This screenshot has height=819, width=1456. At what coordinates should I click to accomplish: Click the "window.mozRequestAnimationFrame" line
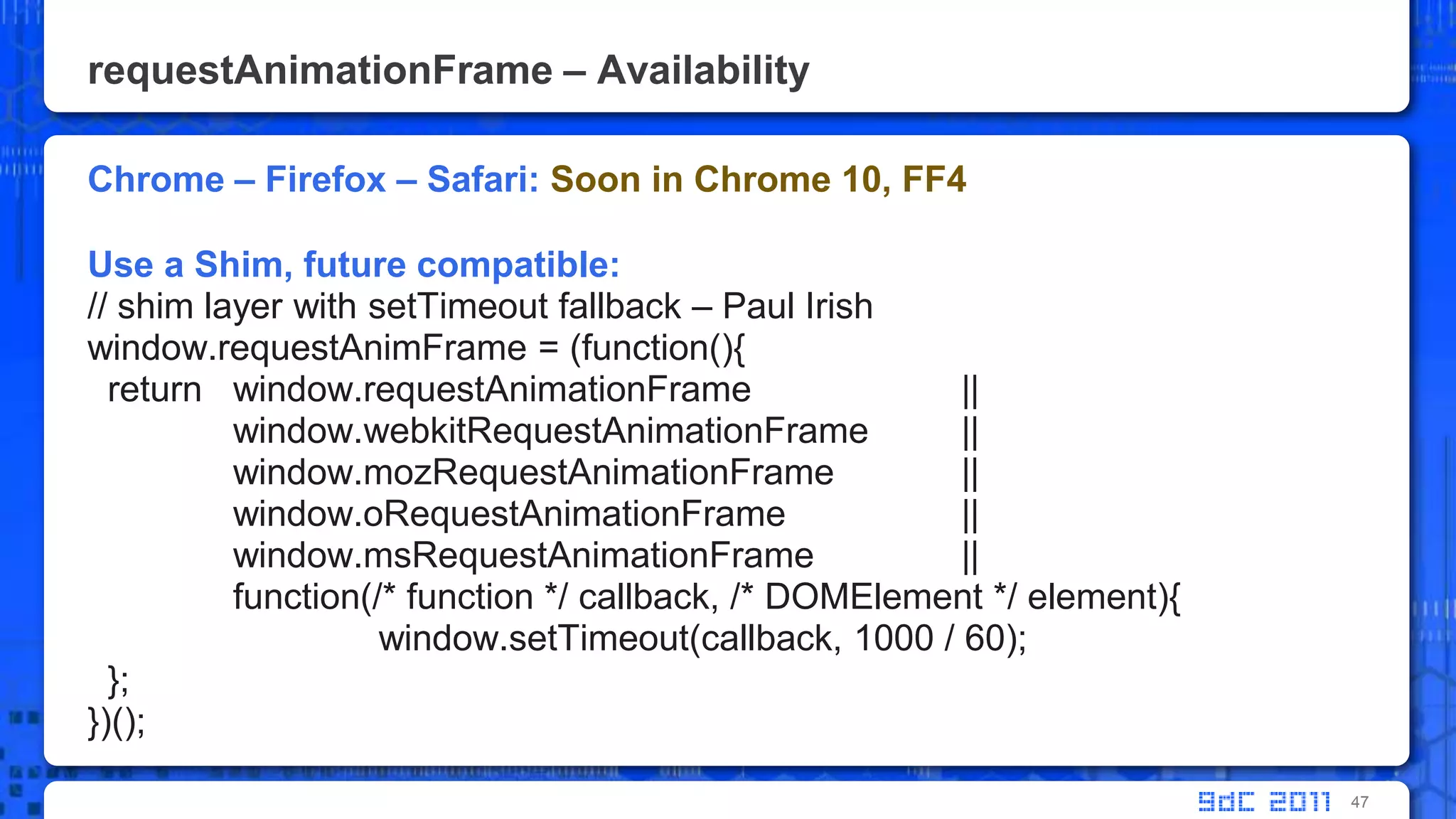click(x=533, y=473)
